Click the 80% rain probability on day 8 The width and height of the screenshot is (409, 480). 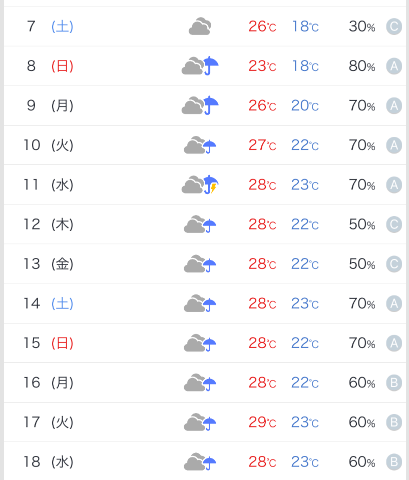[x=362, y=66]
